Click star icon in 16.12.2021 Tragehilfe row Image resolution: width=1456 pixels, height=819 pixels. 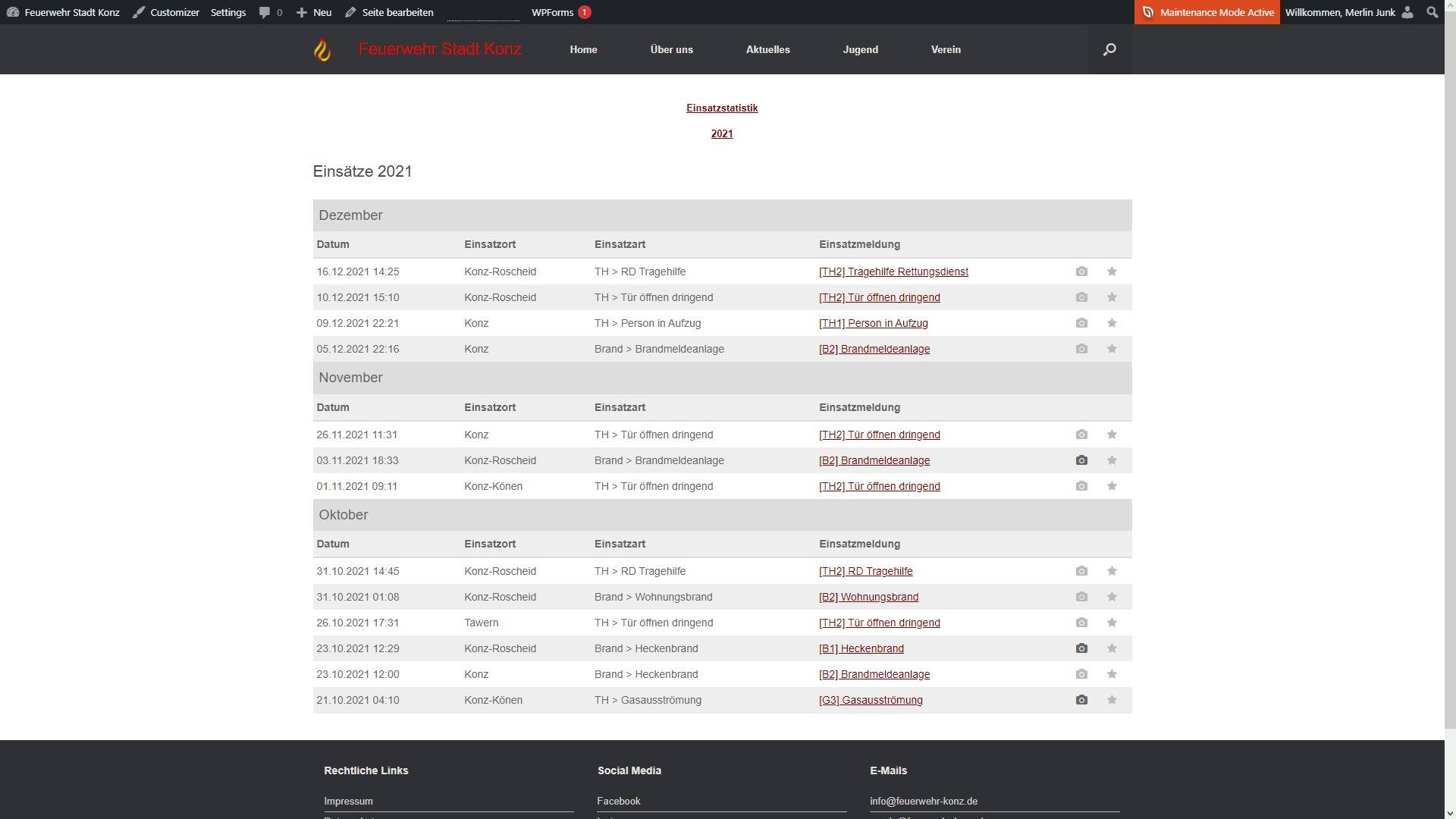1112,271
